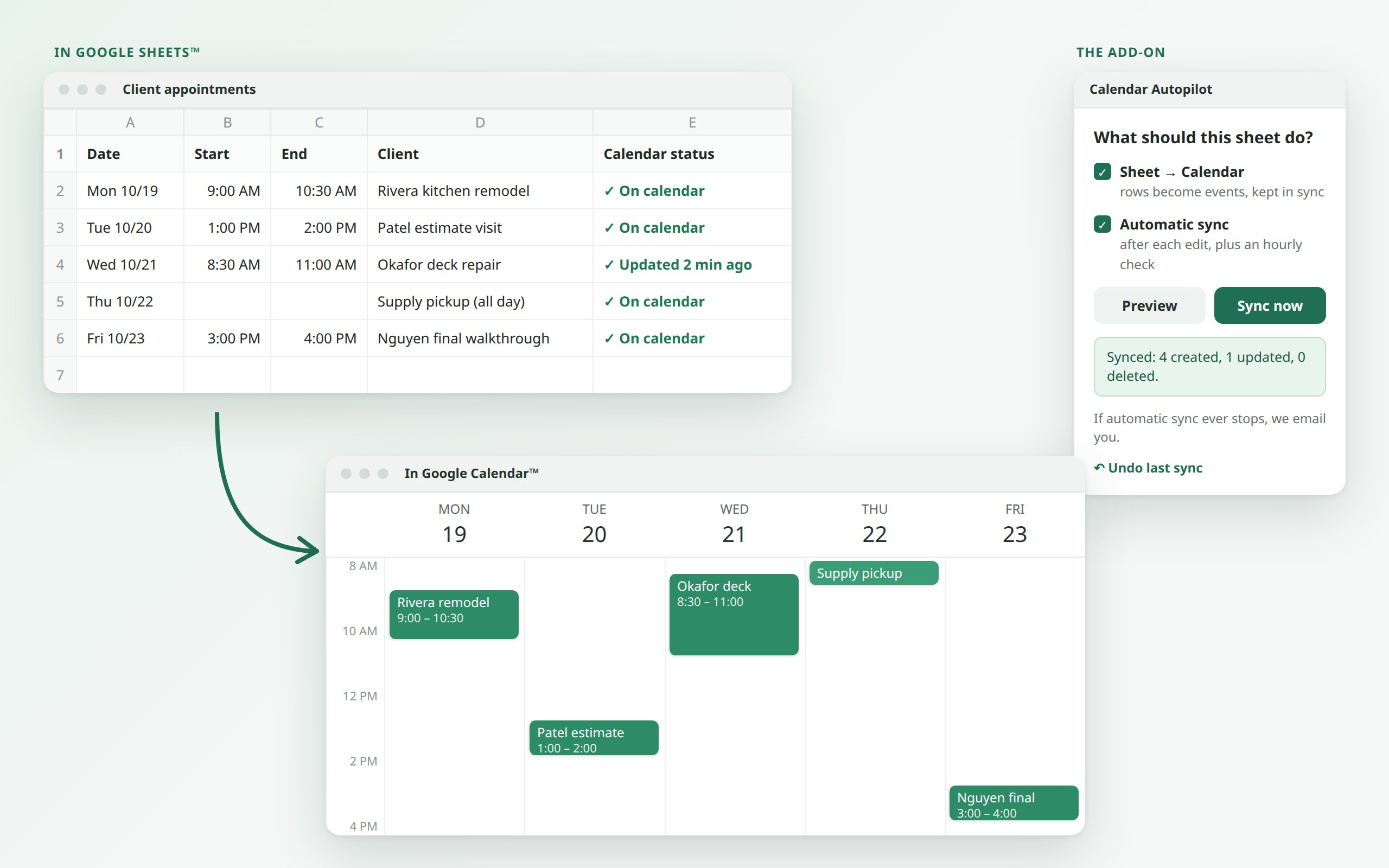Screen dimensions: 1389x868
Task: Select Wednesday 21 in the calendar header
Action: point(734,525)
